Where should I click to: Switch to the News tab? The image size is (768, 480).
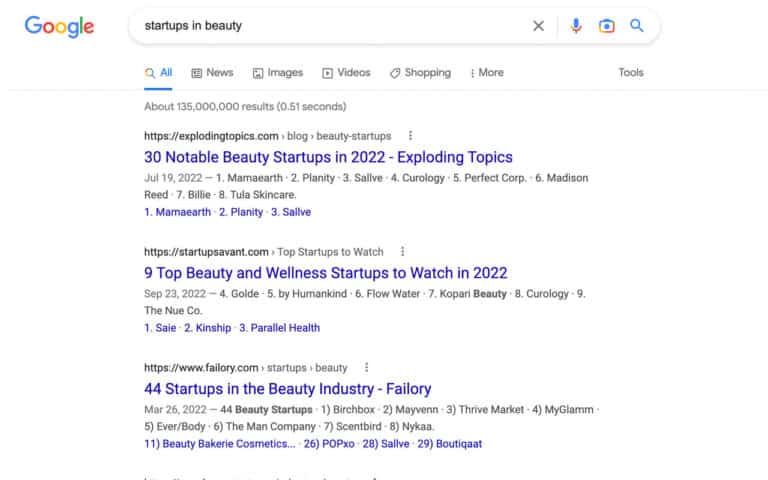[x=212, y=73]
